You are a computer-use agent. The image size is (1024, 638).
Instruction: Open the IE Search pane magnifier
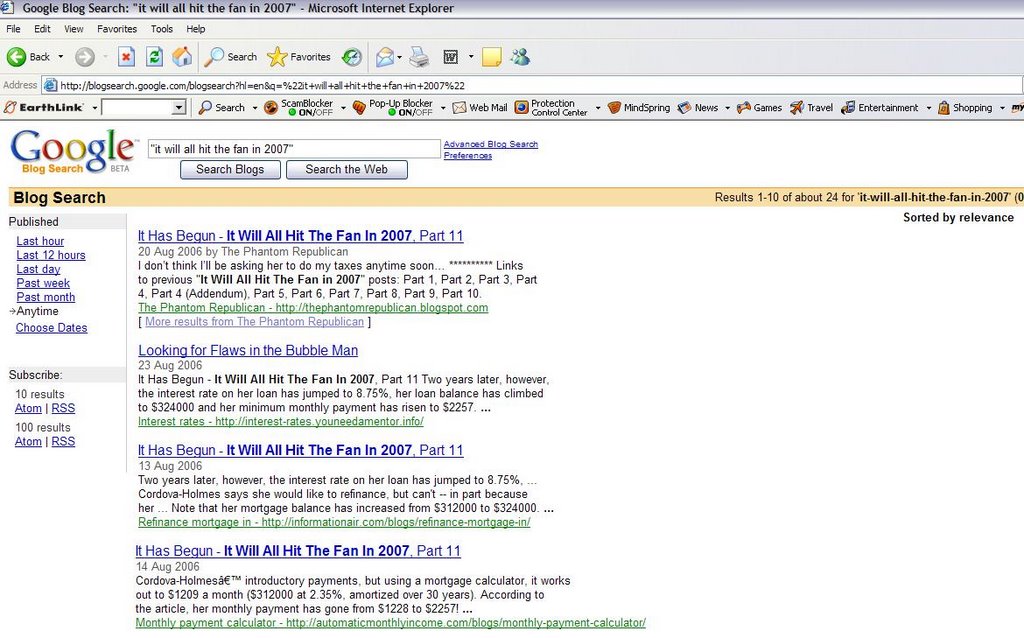tap(214, 57)
